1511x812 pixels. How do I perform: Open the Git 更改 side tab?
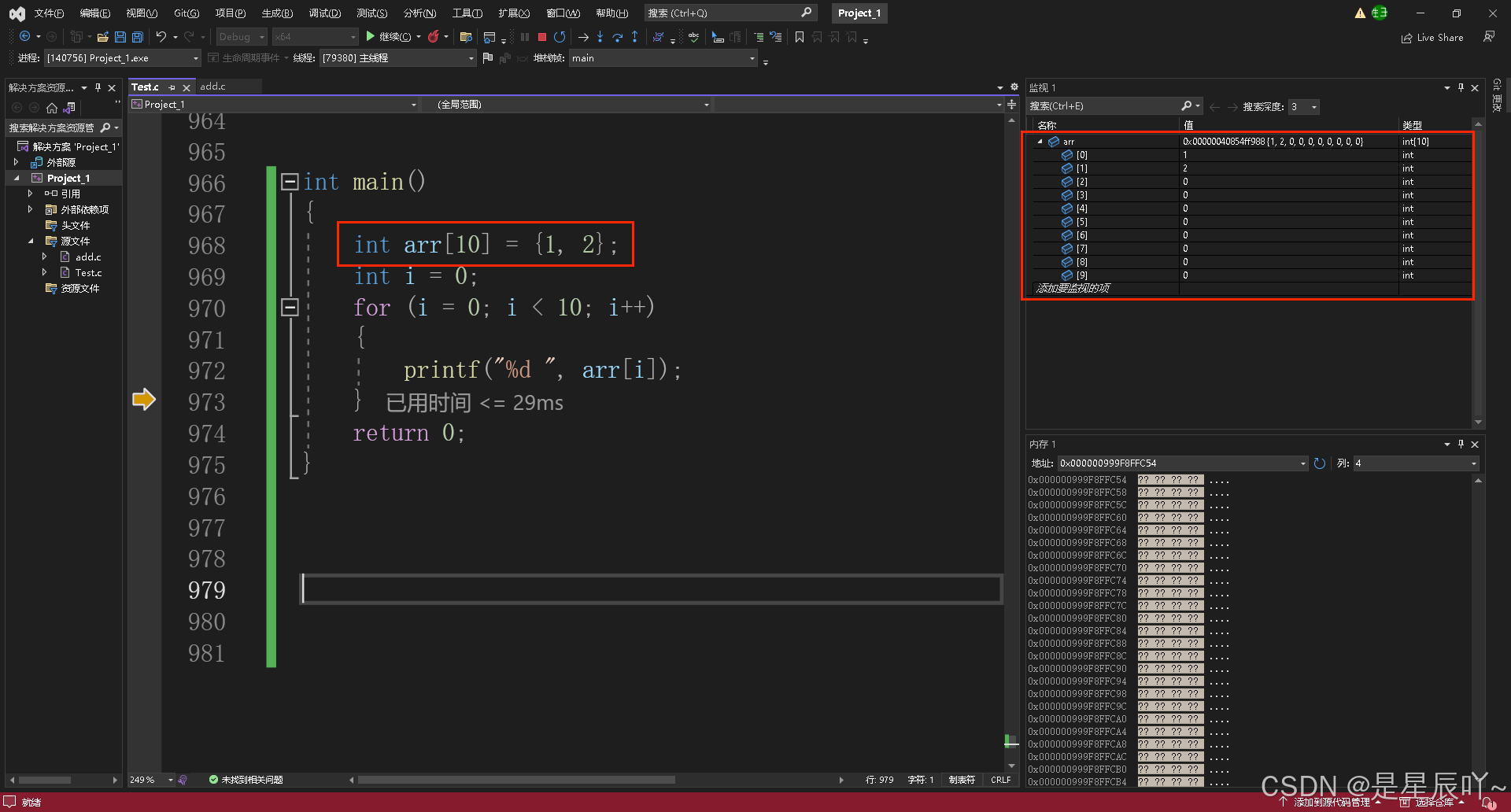[x=1497, y=95]
